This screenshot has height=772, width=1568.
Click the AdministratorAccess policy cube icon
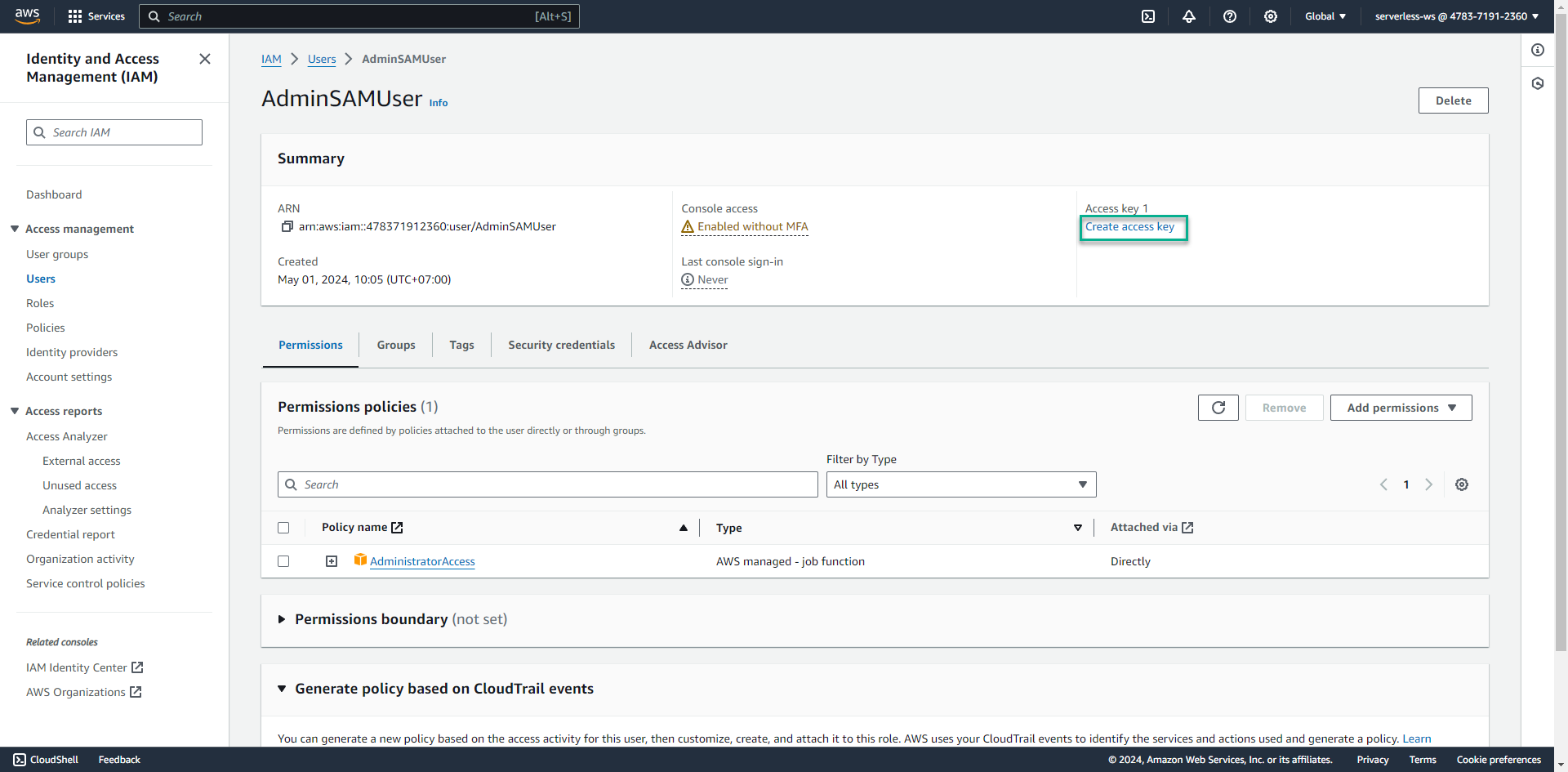pyautogui.click(x=360, y=560)
